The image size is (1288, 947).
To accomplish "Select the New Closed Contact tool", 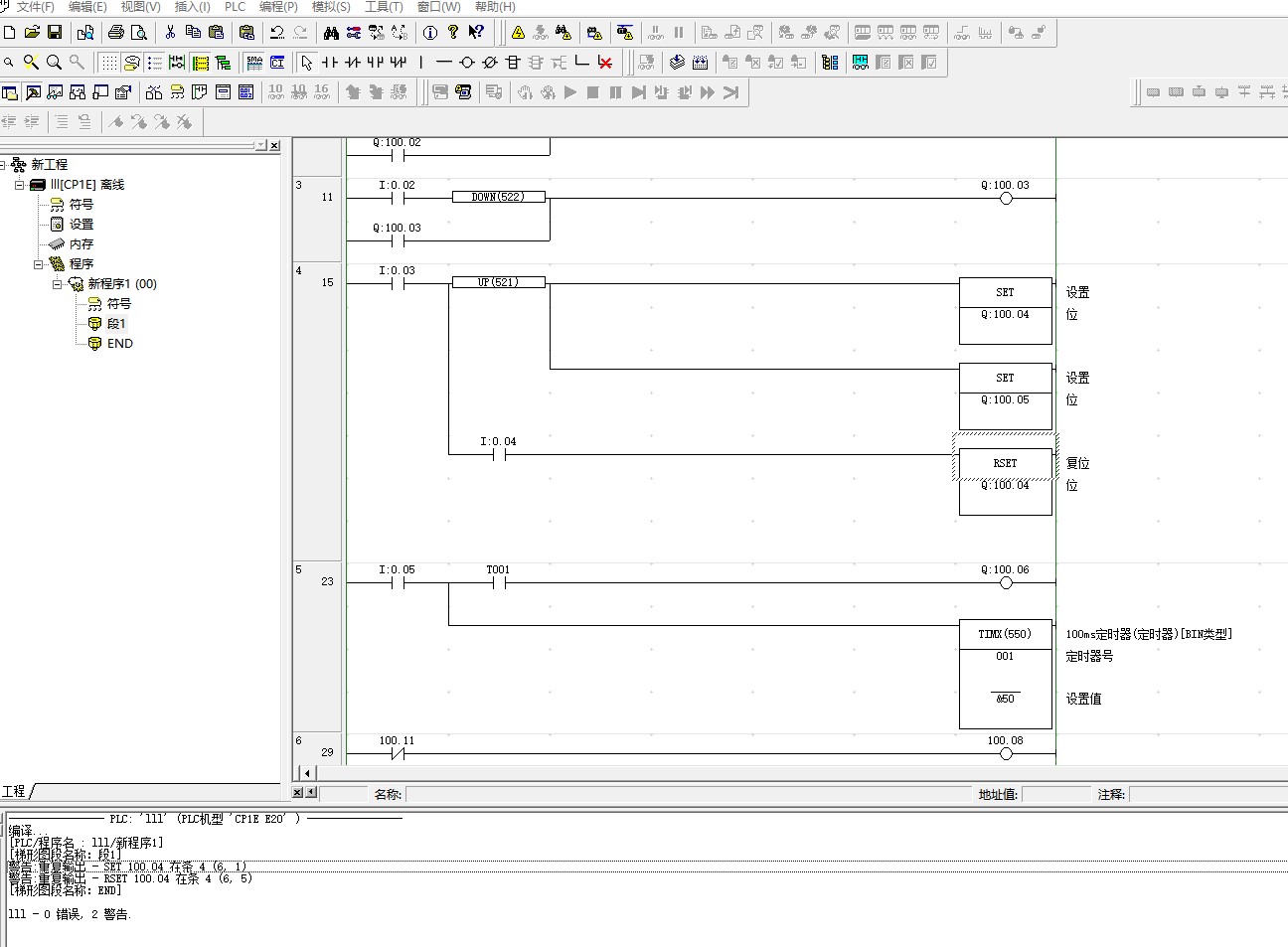I will (x=352, y=63).
